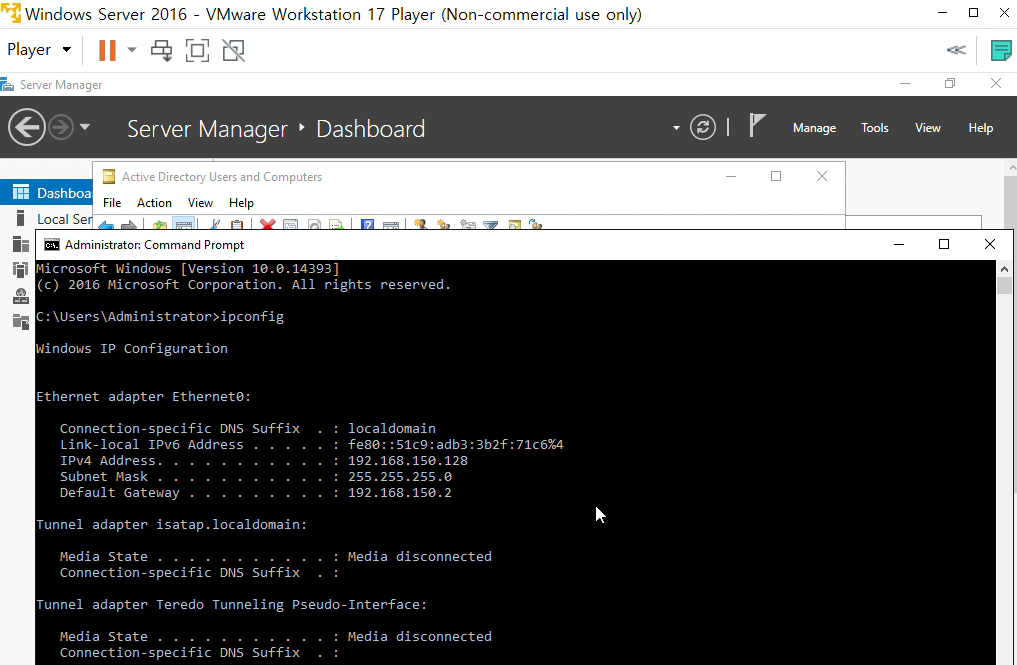The image size is (1017, 665).
Task: Open the DNS sidebar icon
Action: tap(21, 296)
